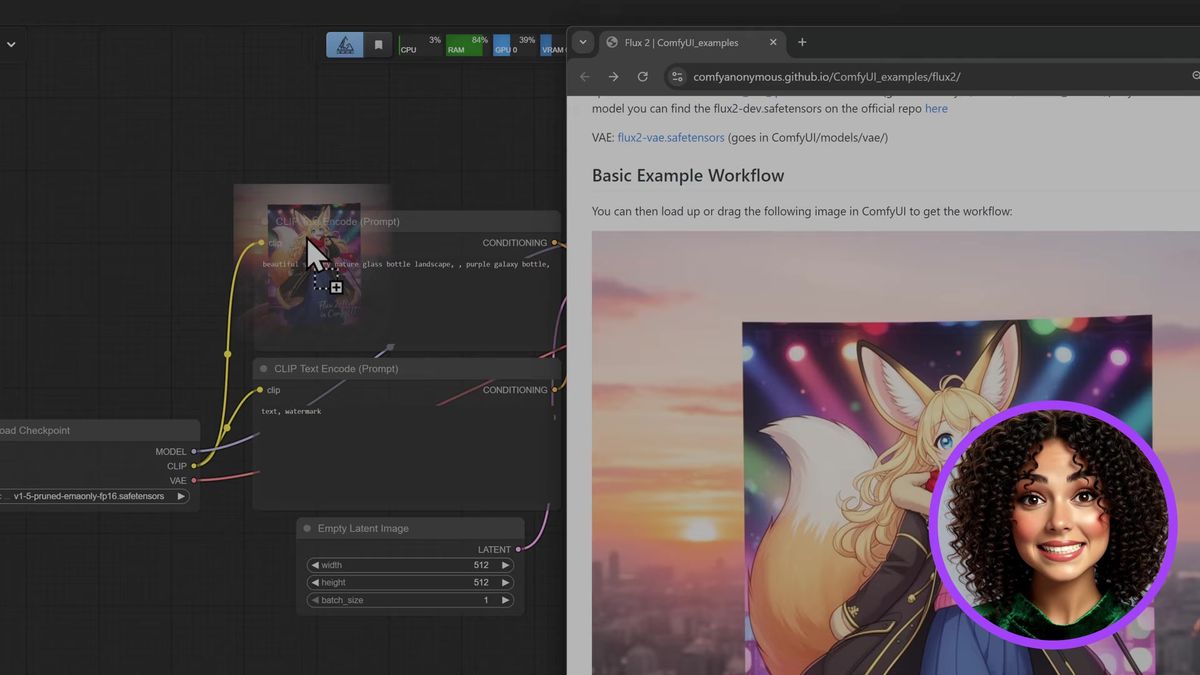Click the MODEL output dot on Load Checkpoint
1200x675 pixels.
pyautogui.click(x=194, y=451)
